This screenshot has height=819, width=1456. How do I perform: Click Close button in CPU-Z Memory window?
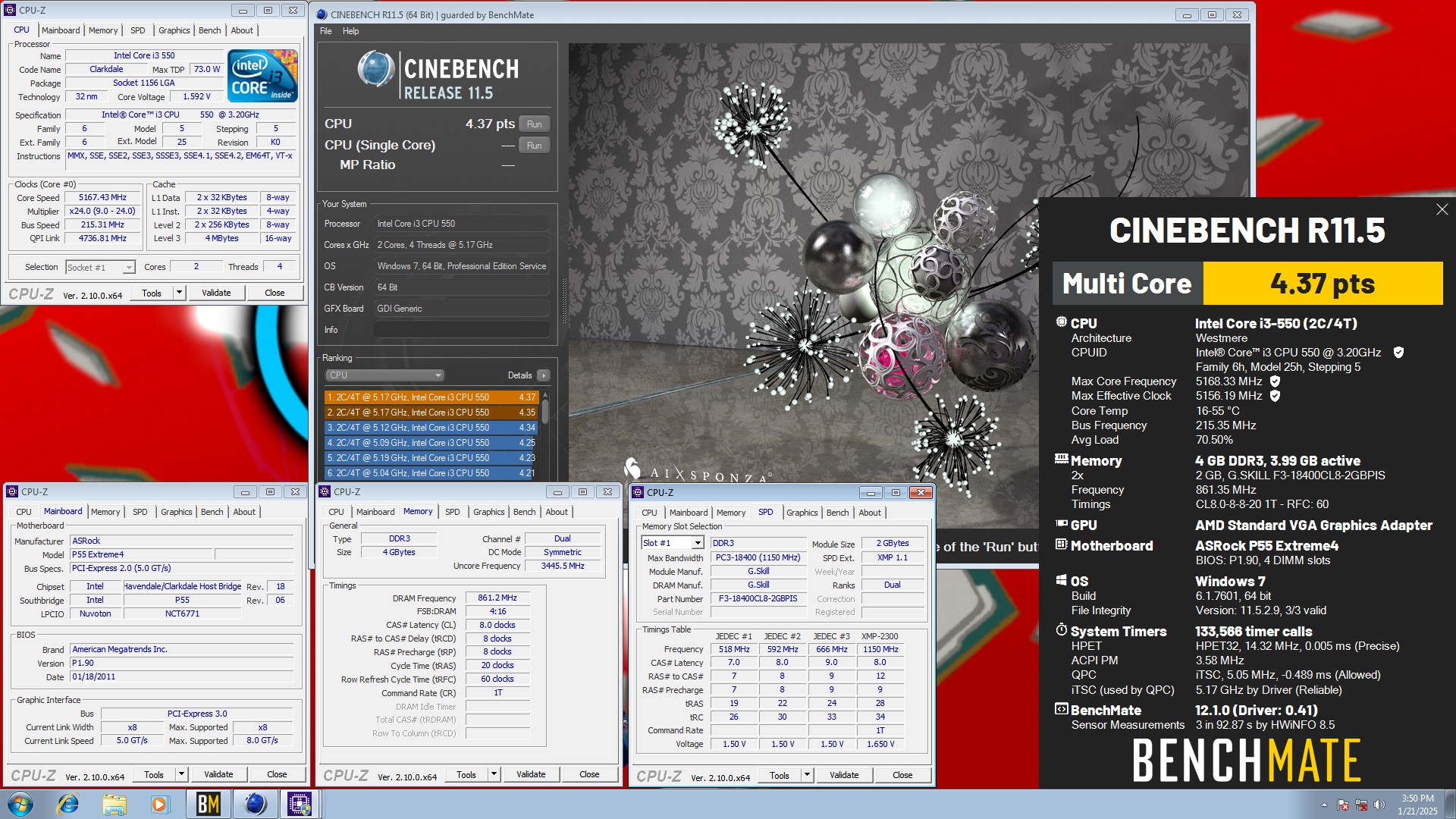(589, 774)
